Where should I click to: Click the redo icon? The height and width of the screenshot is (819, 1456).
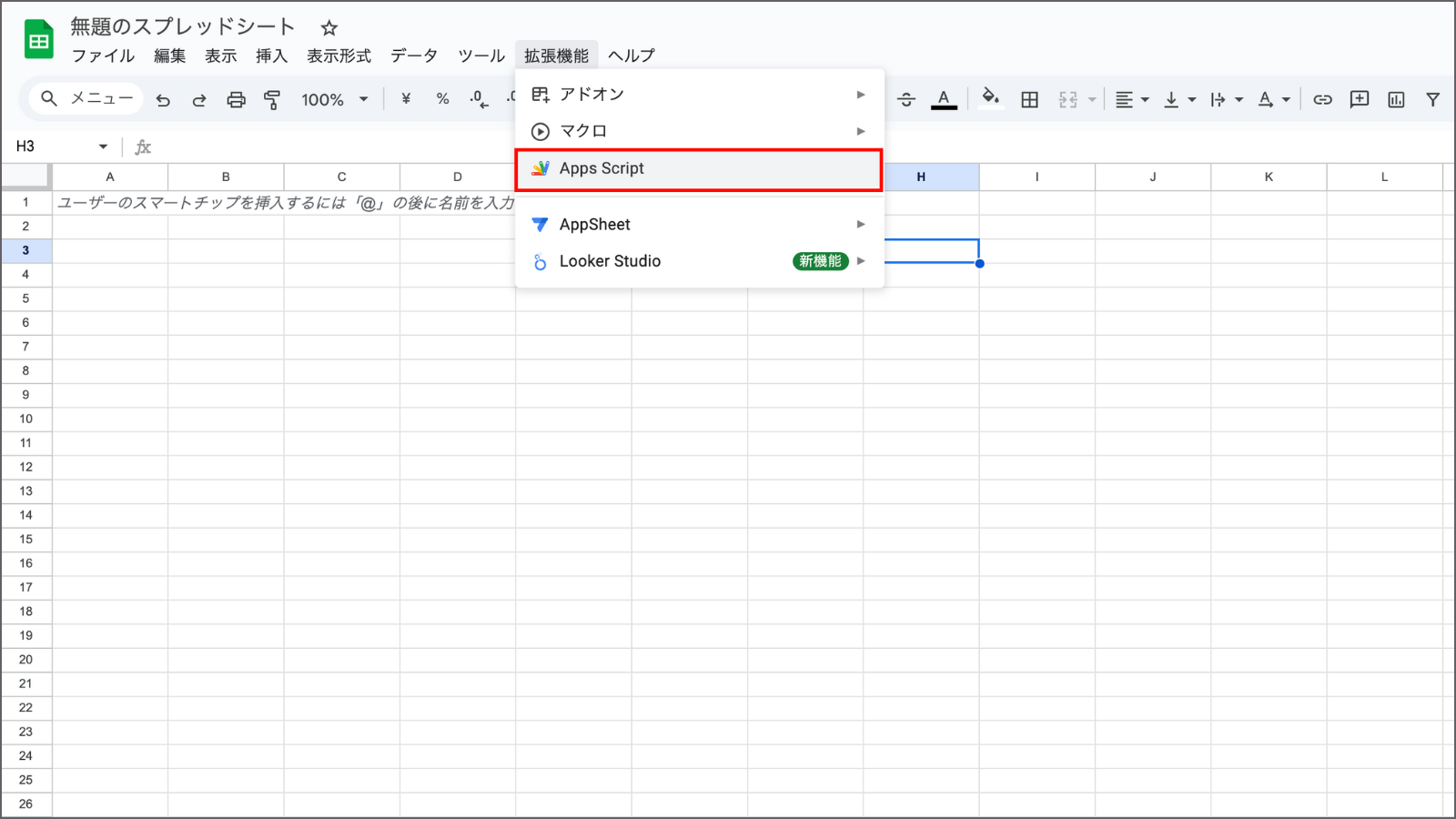point(199,100)
